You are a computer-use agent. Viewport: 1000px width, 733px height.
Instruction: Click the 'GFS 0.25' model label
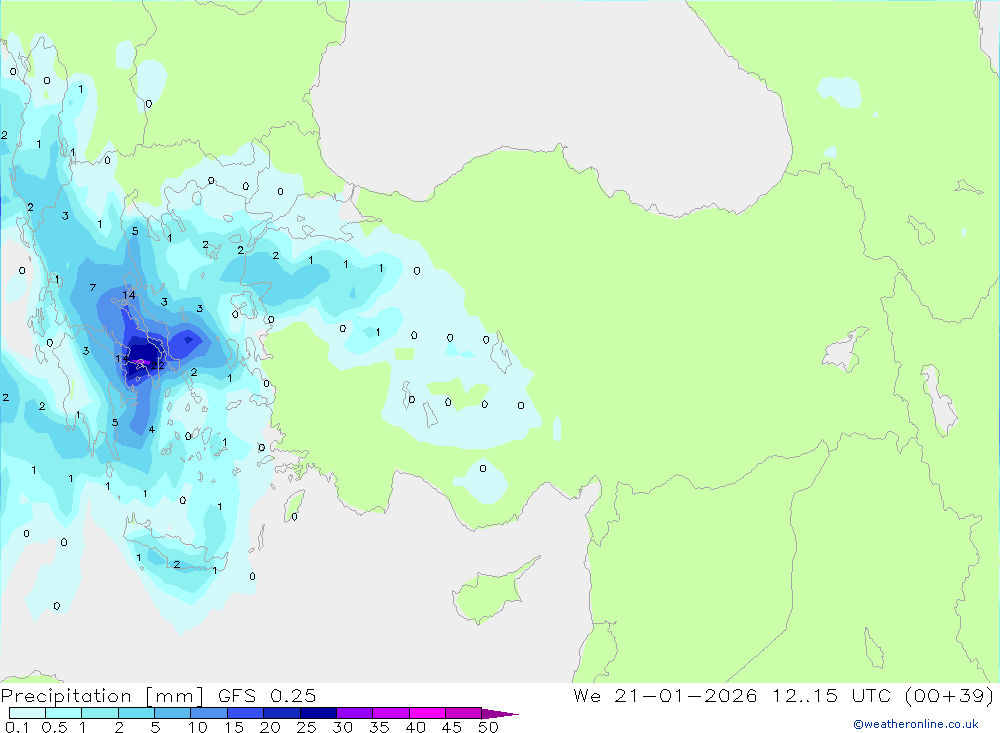tap(267, 696)
